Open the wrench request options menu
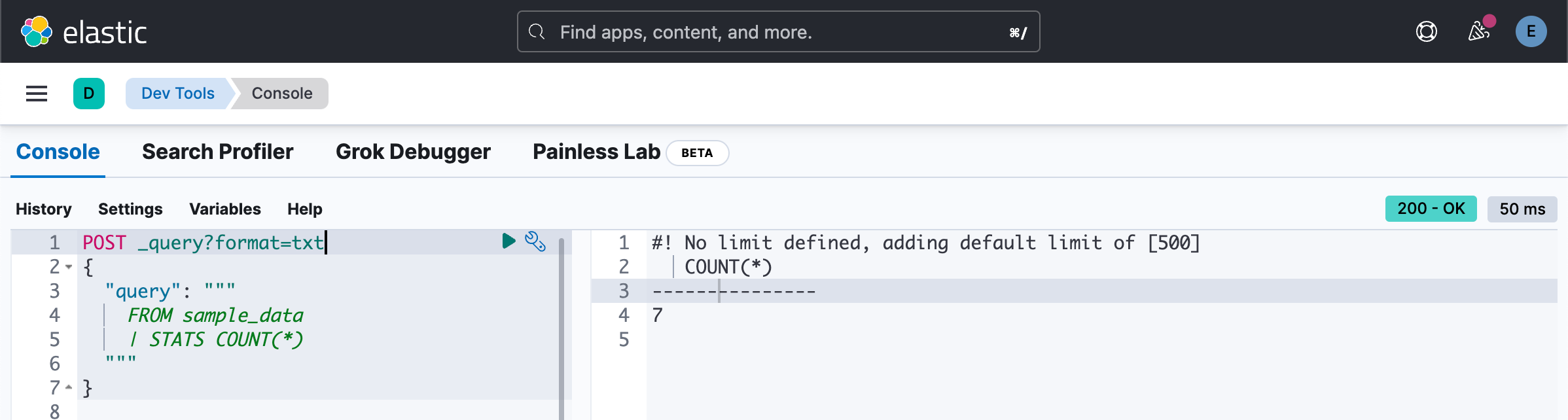1568x420 pixels. coord(535,241)
